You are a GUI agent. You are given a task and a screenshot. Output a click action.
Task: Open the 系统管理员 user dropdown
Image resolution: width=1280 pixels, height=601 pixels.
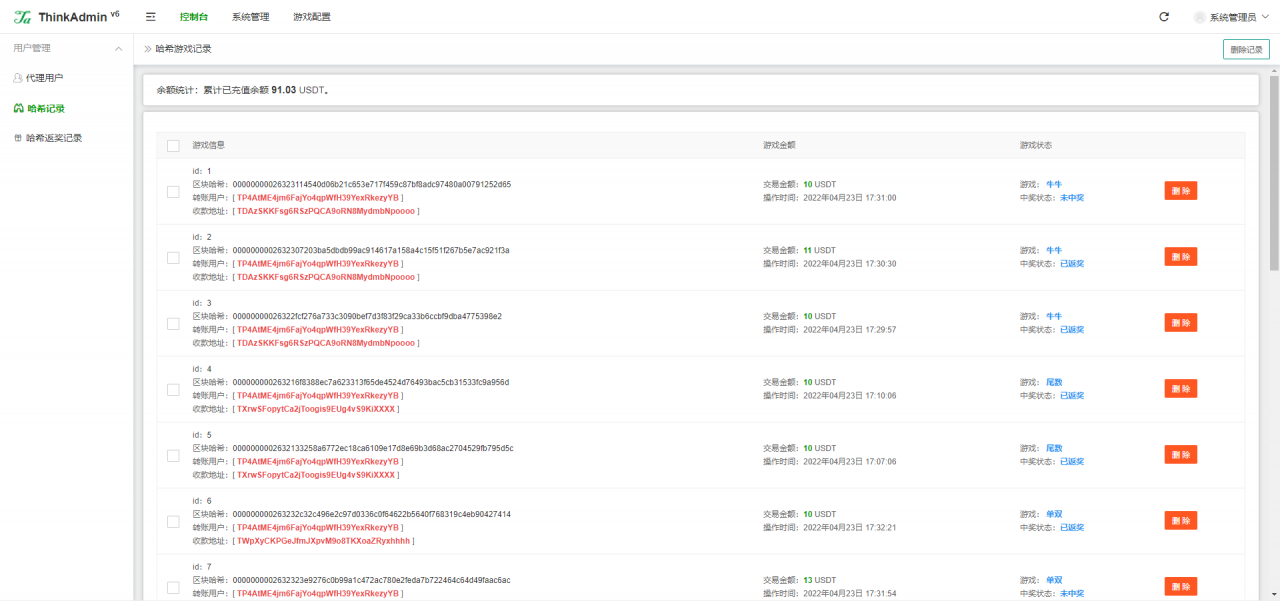1232,17
